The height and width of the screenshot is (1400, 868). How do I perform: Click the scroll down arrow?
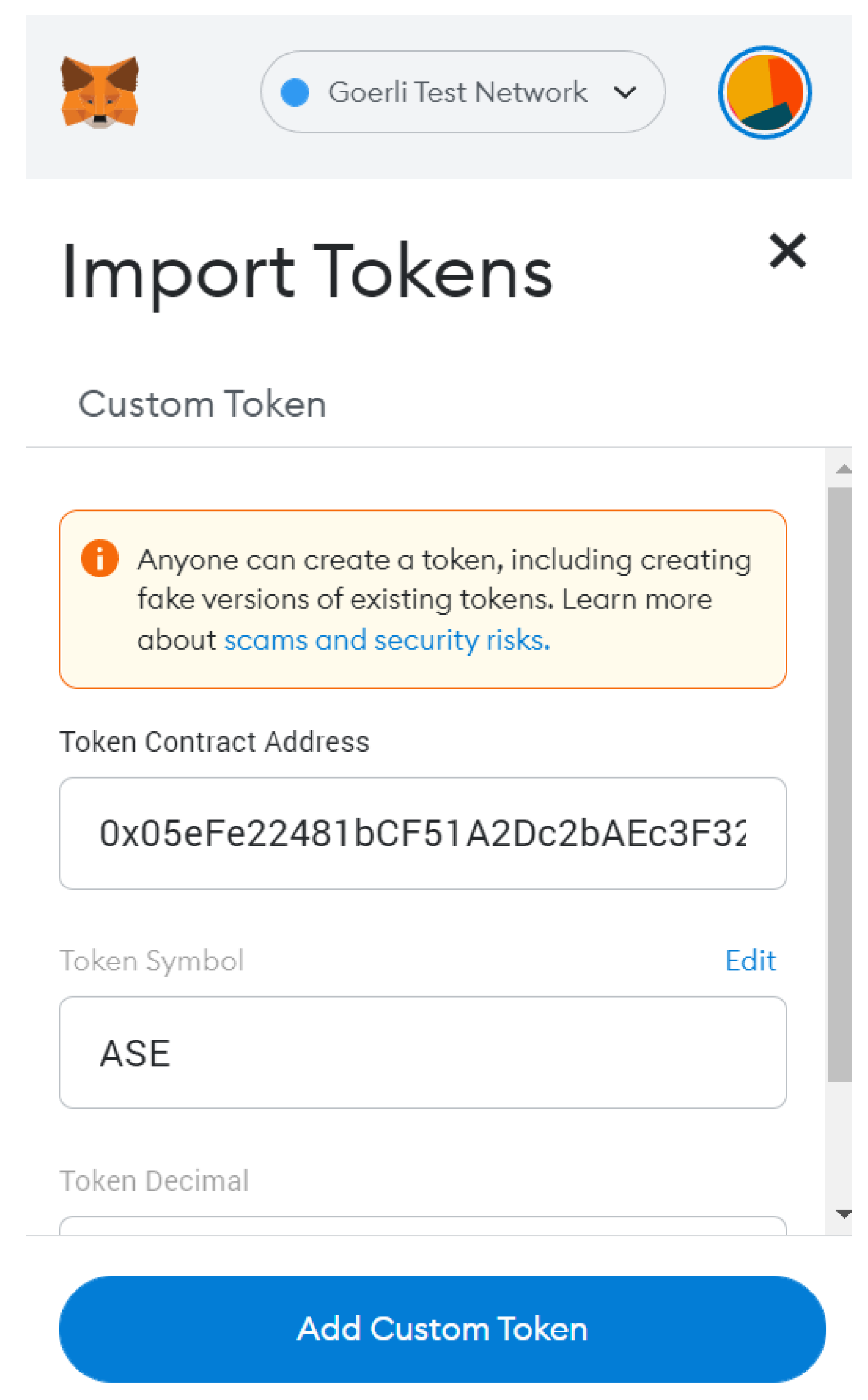(843, 1213)
